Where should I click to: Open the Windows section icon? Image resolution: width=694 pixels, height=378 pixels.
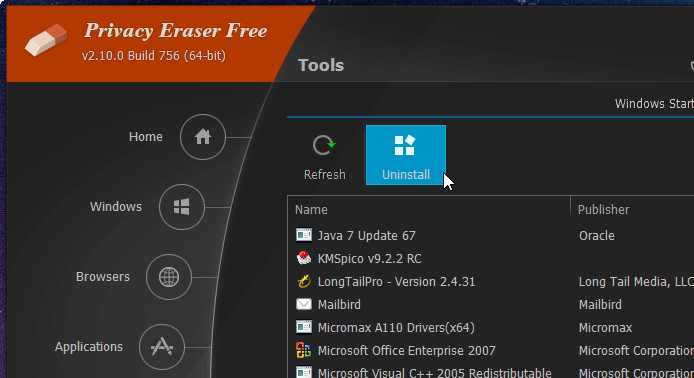tap(181, 207)
